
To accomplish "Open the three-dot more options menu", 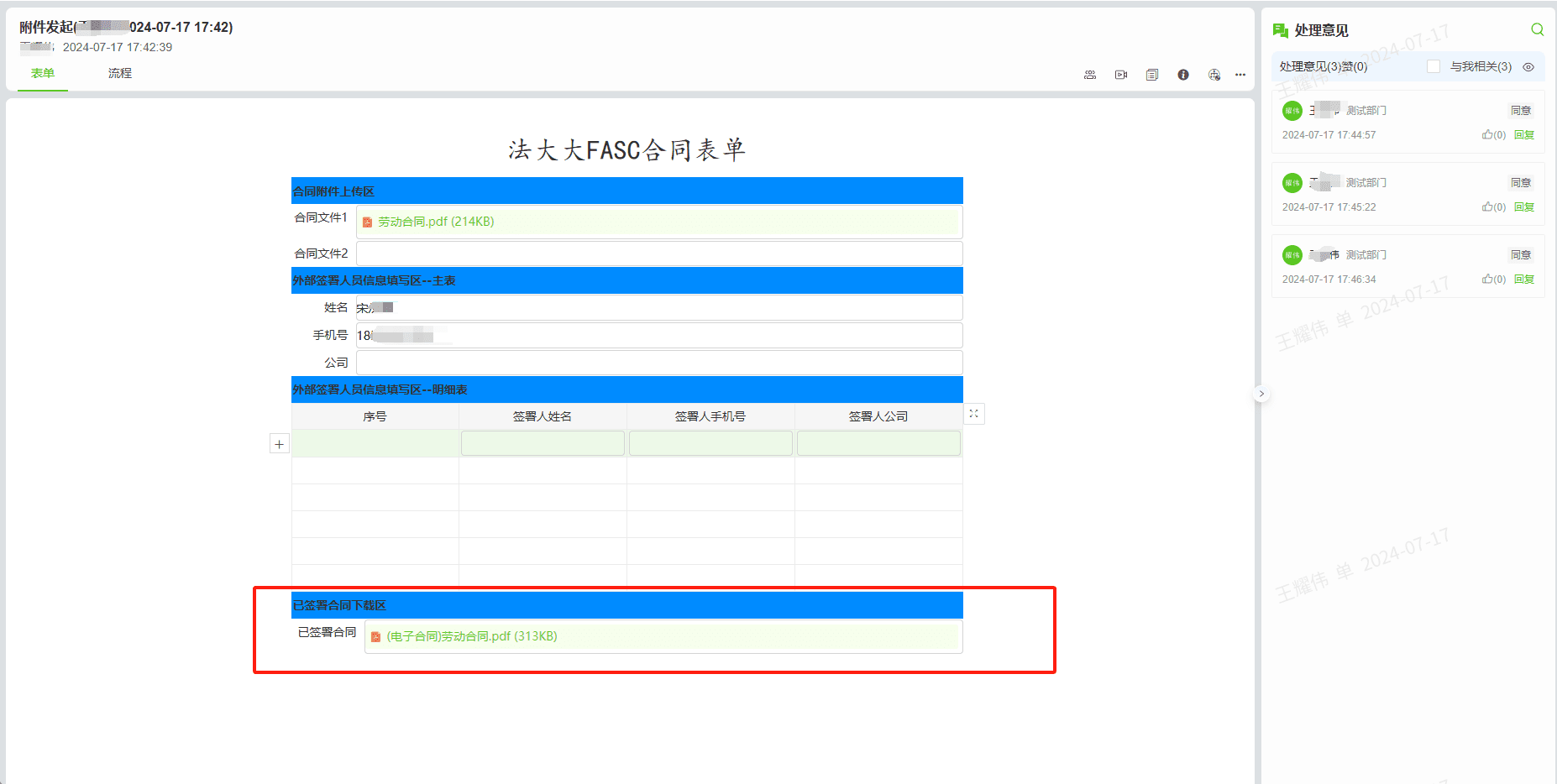I will click(x=1240, y=75).
